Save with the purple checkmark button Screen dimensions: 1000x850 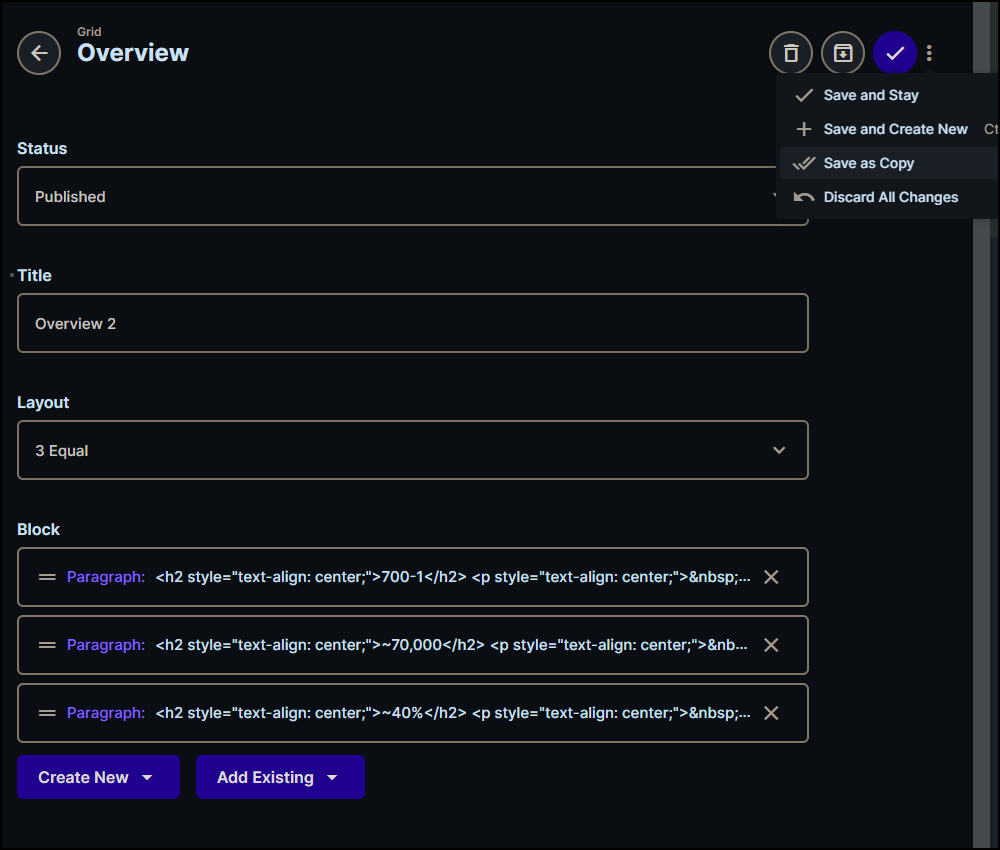895,53
